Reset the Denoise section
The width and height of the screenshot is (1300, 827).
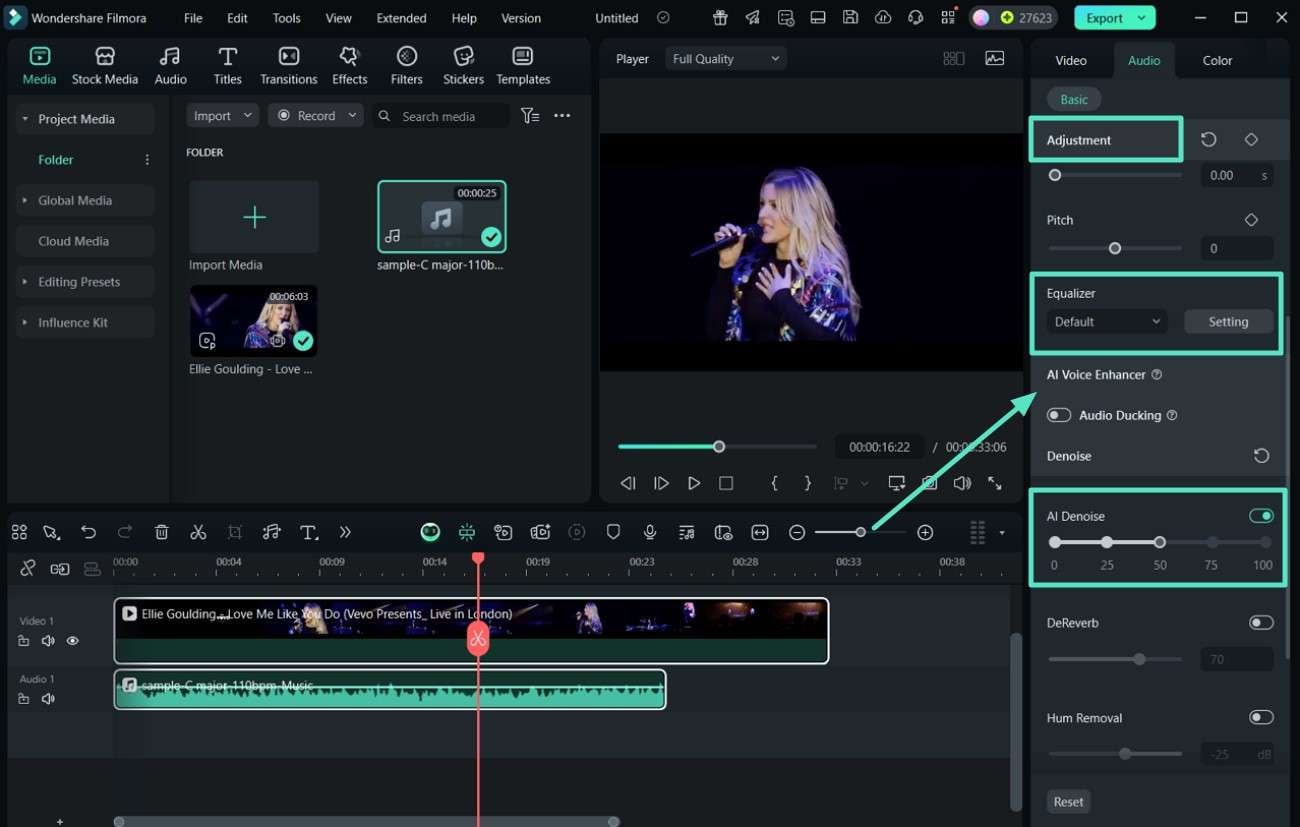pyautogui.click(x=1262, y=456)
